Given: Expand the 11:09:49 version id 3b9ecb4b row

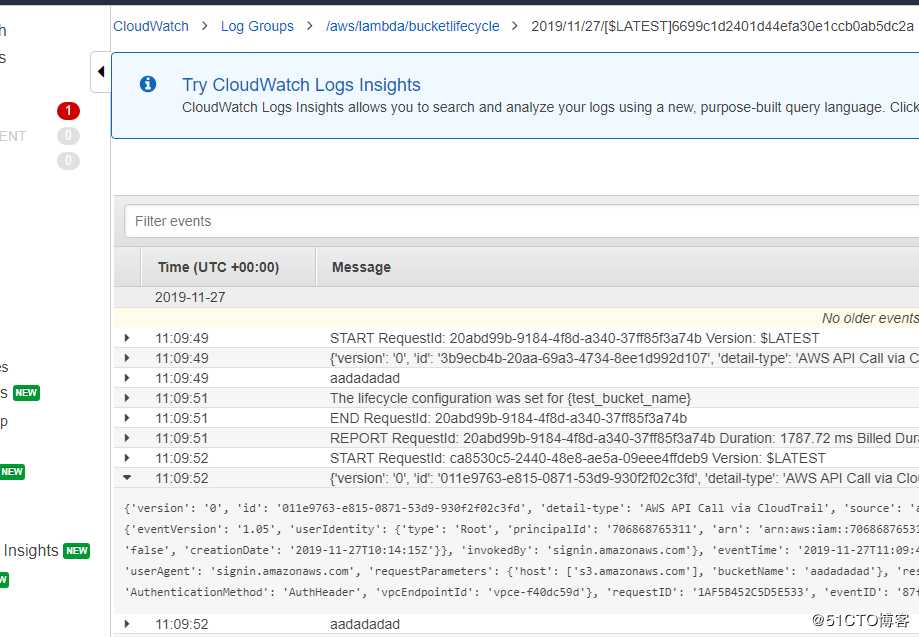Looking at the screenshot, I should [x=127, y=358].
